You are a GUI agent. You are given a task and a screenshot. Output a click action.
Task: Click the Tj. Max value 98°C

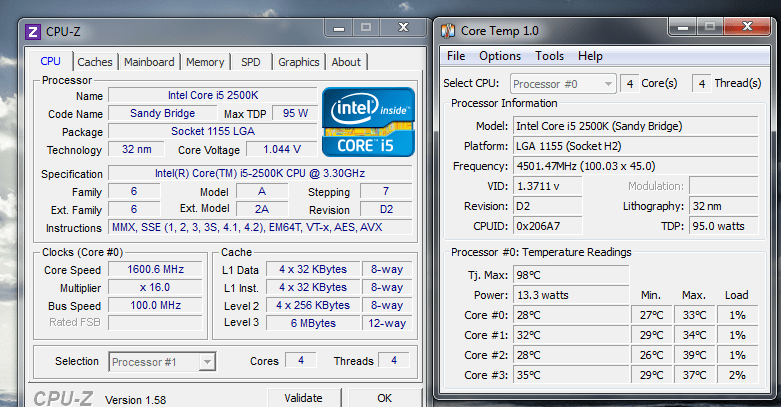pyautogui.click(x=571, y=275)
